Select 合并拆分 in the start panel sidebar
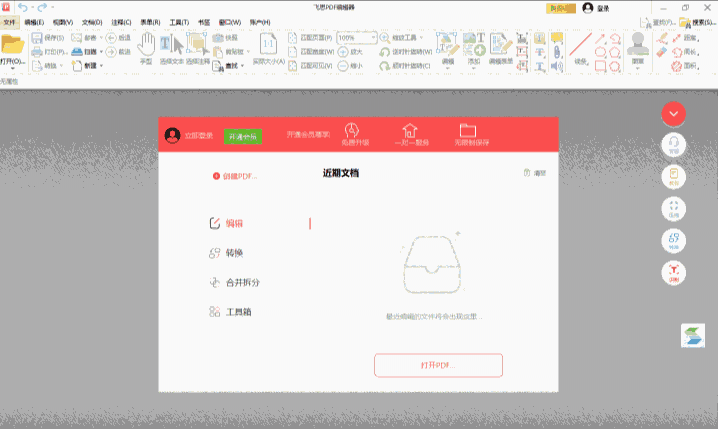The image size is (718, 429). click(234, 282)
